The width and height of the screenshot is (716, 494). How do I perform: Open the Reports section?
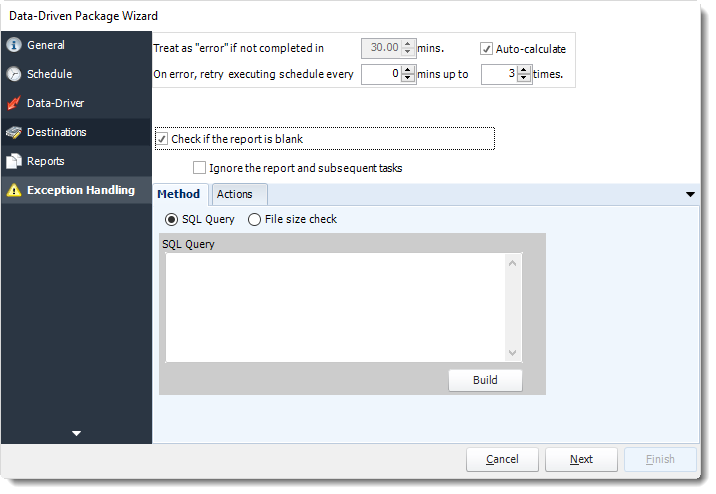[x=76, y=161]
